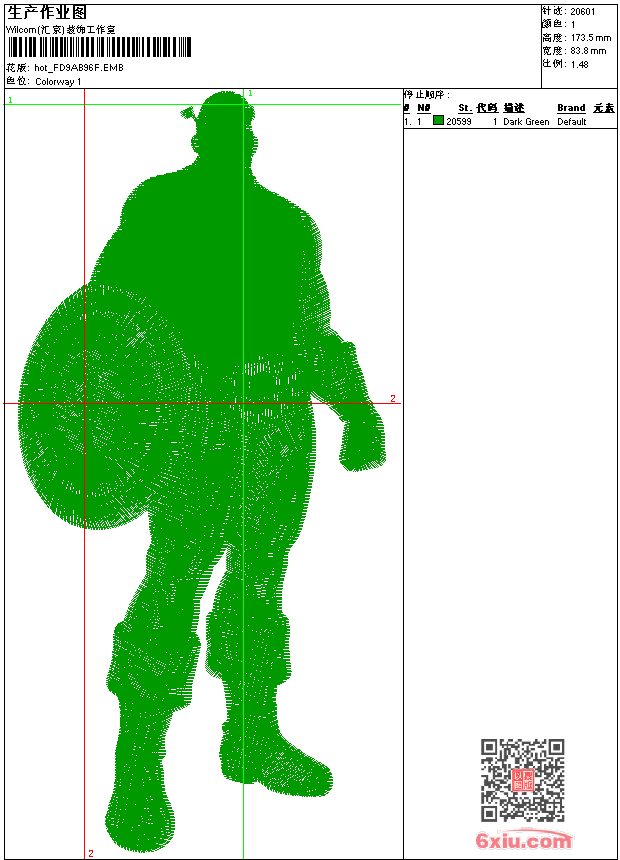Click the '停止顺序' stop sequence label
This screenshot has height=860, width=620.
427,95
